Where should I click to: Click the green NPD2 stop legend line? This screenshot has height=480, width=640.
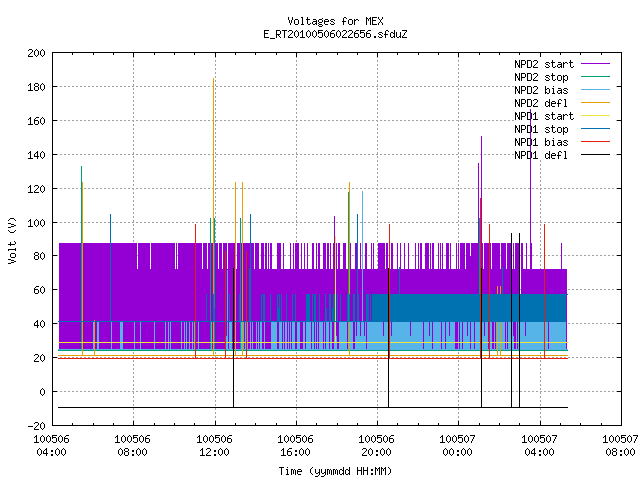[x=595, y=77]
